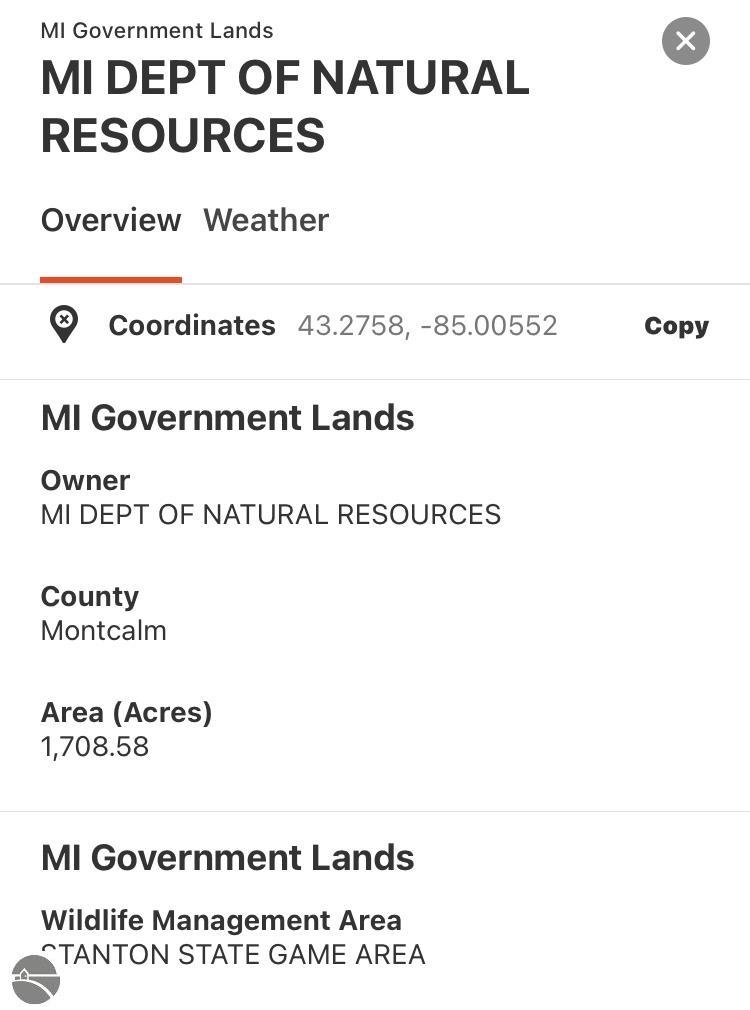
Task: Click the Wildlife Management Area label
Action: coord(221,920)
